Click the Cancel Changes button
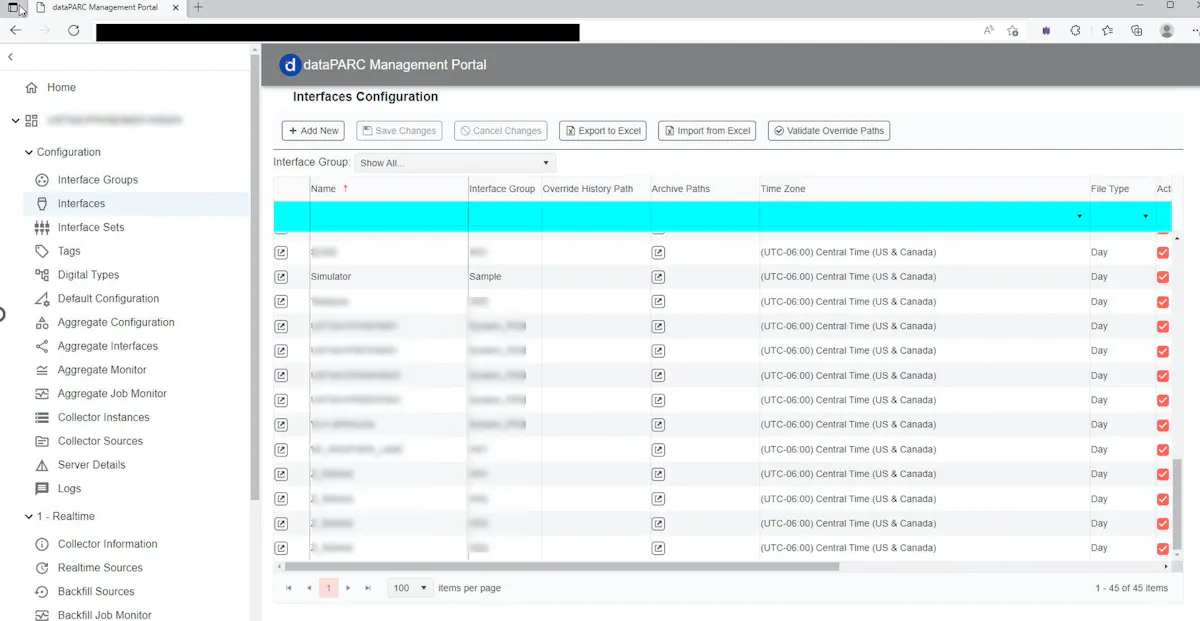This screenshot has height=621, width=1200. tap(501, 131)
